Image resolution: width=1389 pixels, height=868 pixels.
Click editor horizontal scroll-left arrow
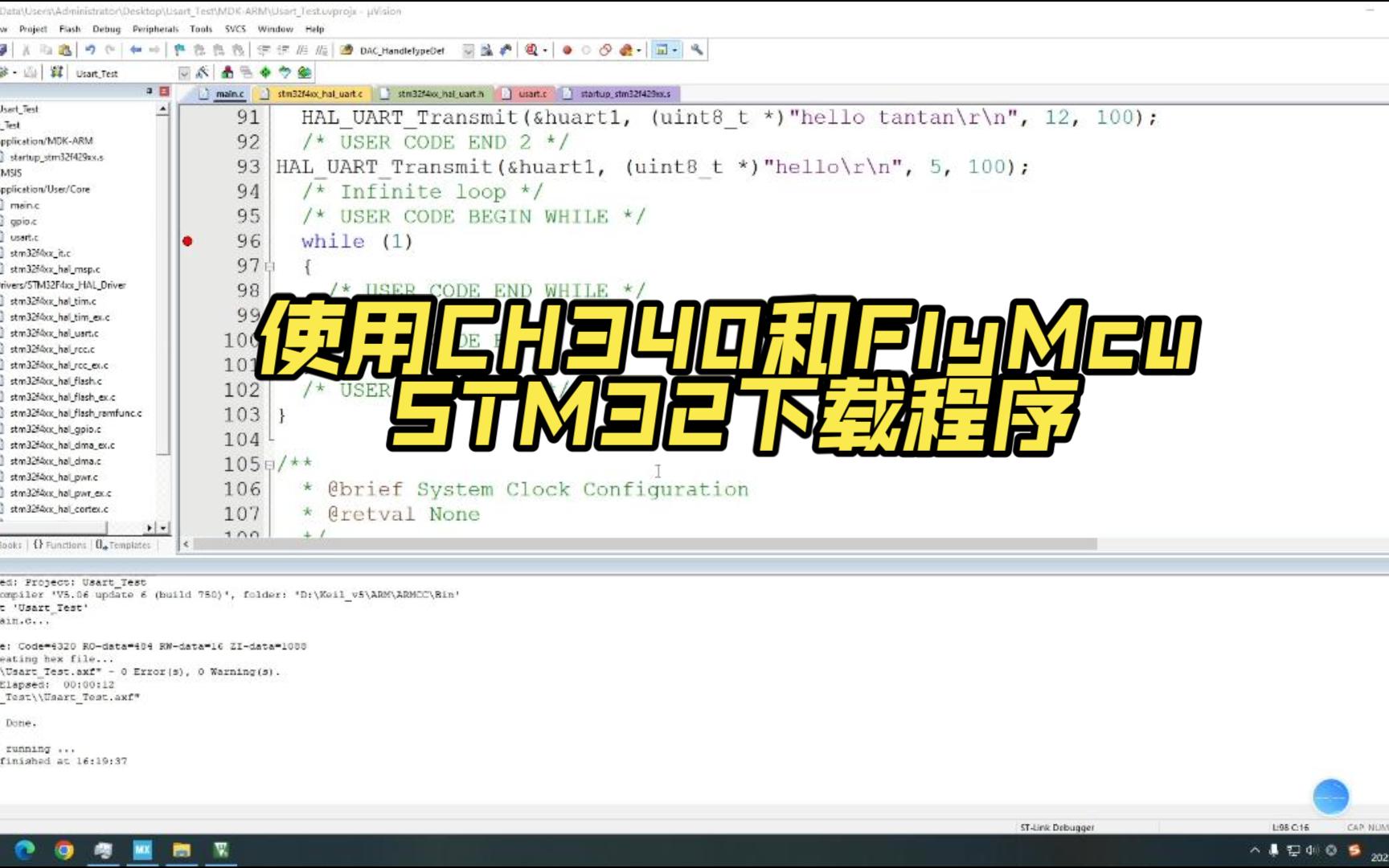click(186, 544)
